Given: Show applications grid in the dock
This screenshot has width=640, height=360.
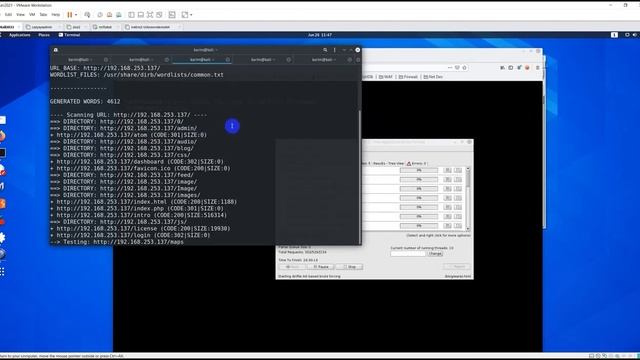Looking at the screenshot, I should [2, 272].
